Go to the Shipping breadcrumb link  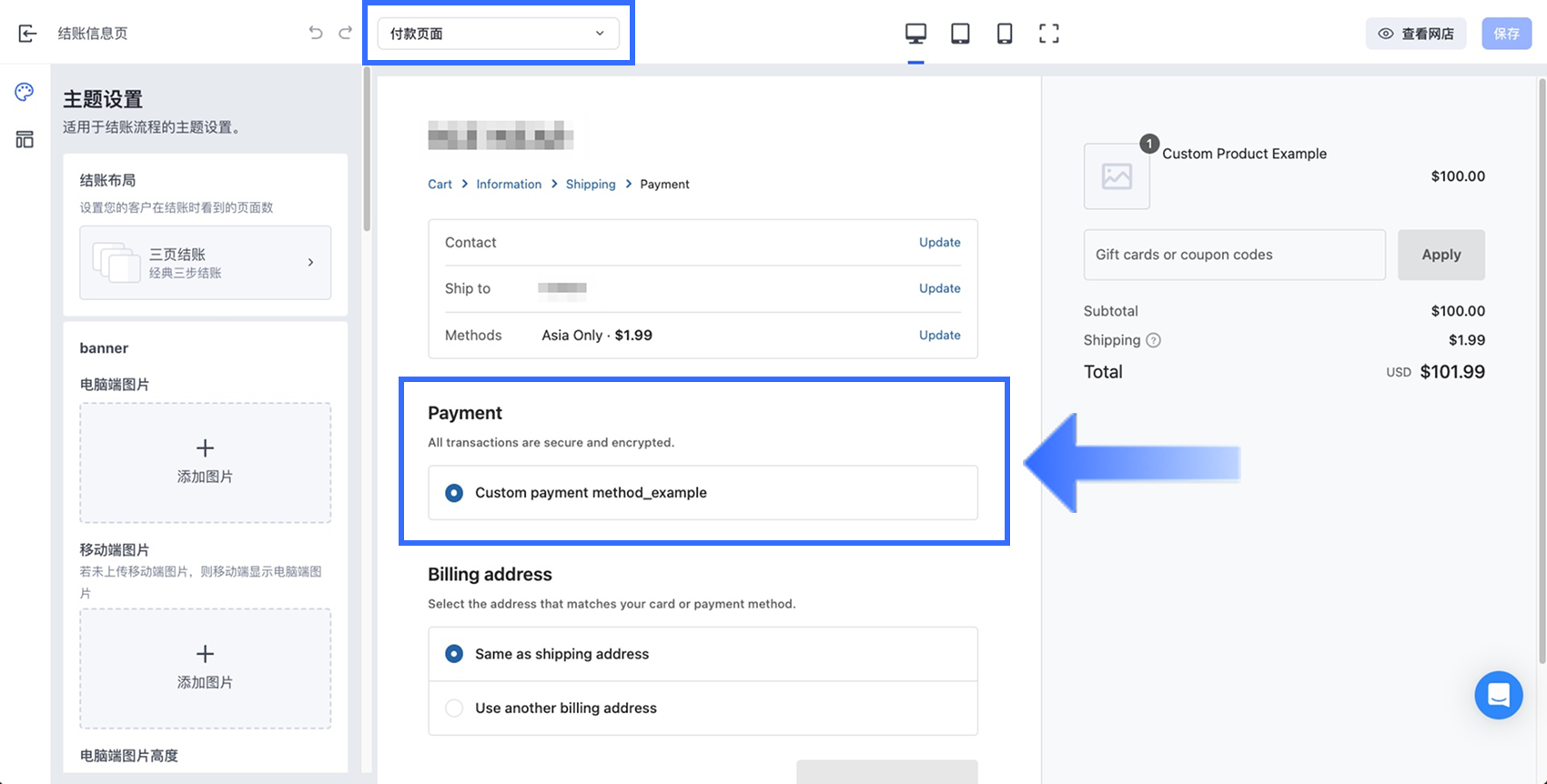[x=591, y=184]
